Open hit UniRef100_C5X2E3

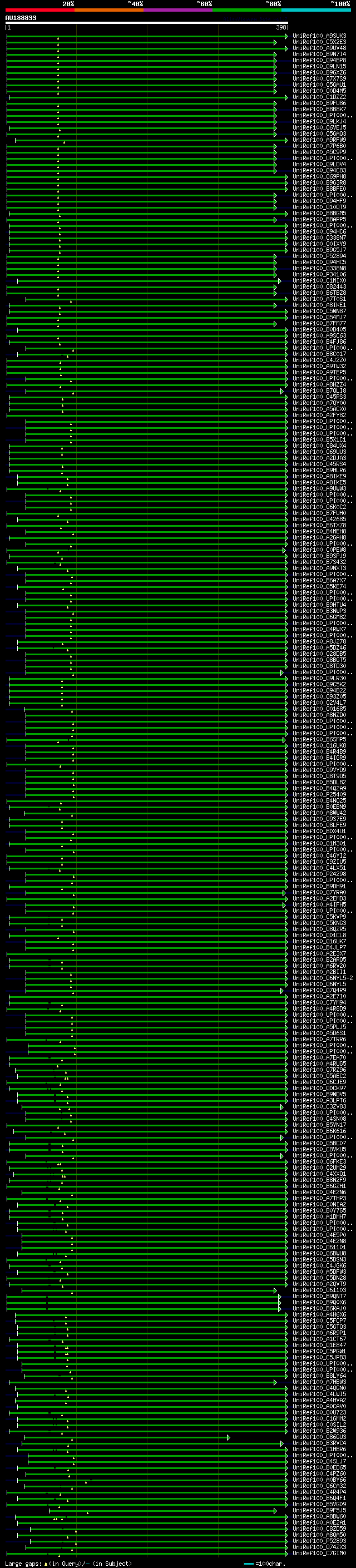pyautogui.click(x=319, y=42)
